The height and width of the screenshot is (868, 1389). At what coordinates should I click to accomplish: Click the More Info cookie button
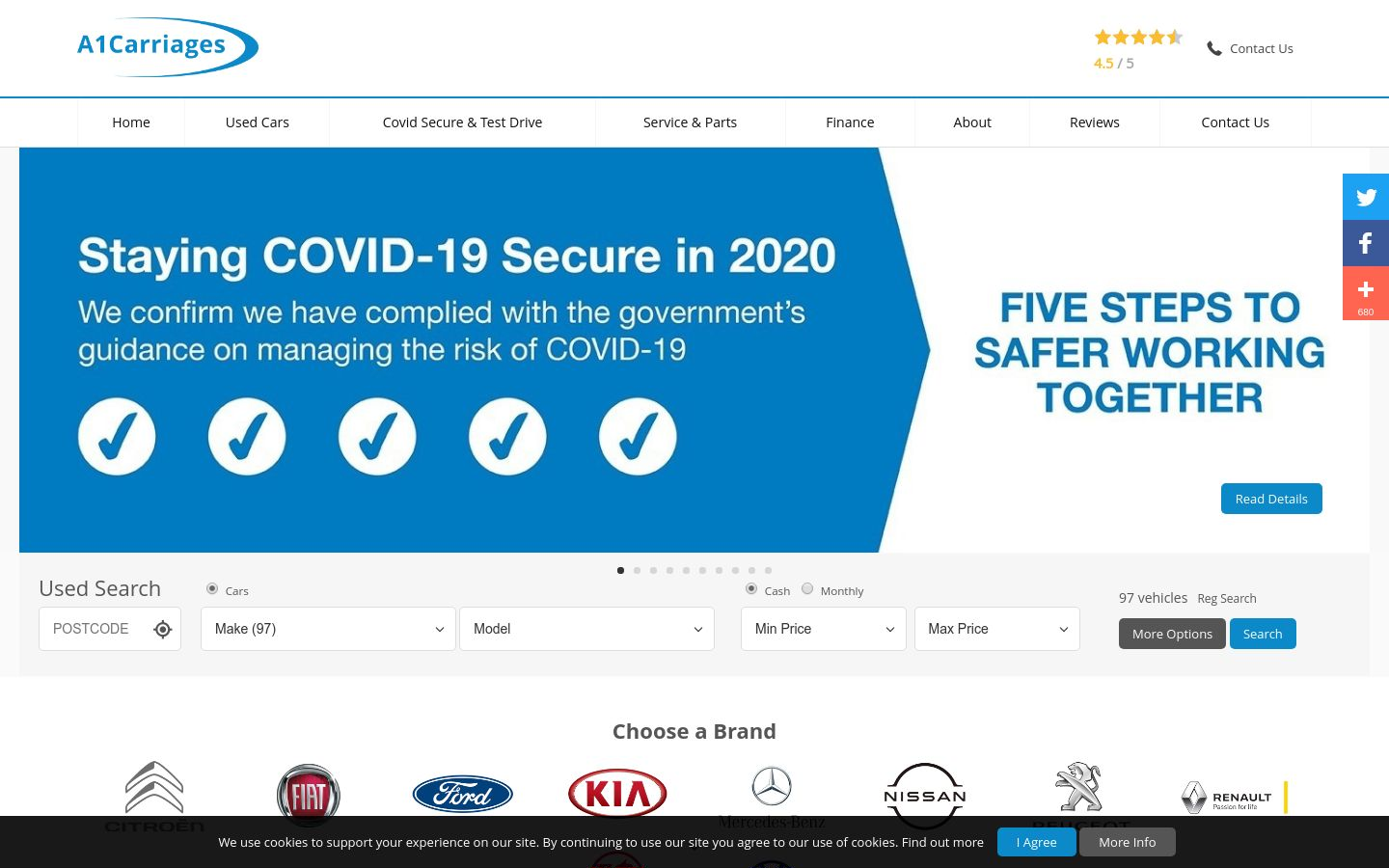point(1128,842)
